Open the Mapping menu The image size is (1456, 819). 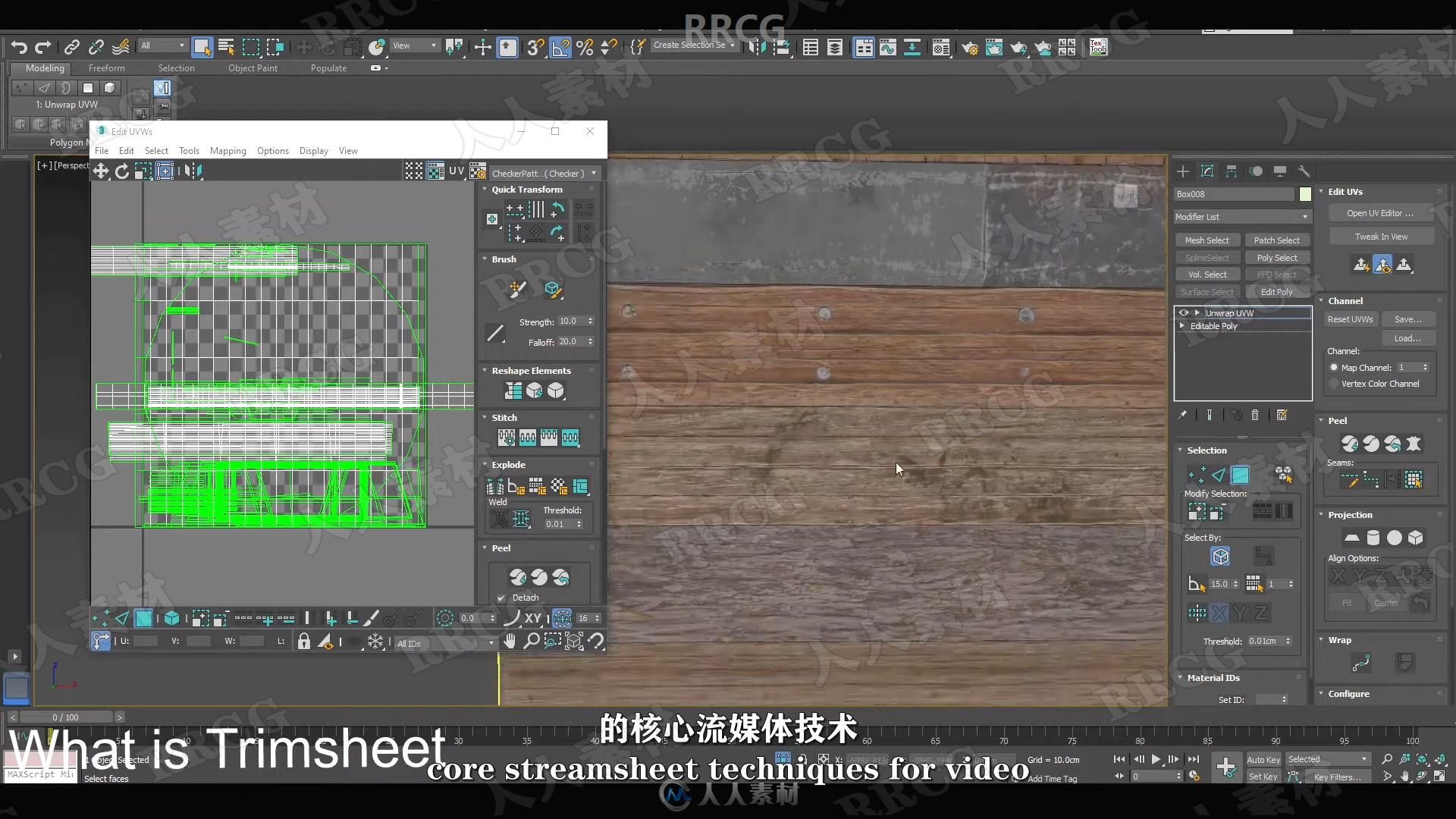pyautogui.click(x=227, y=150)
